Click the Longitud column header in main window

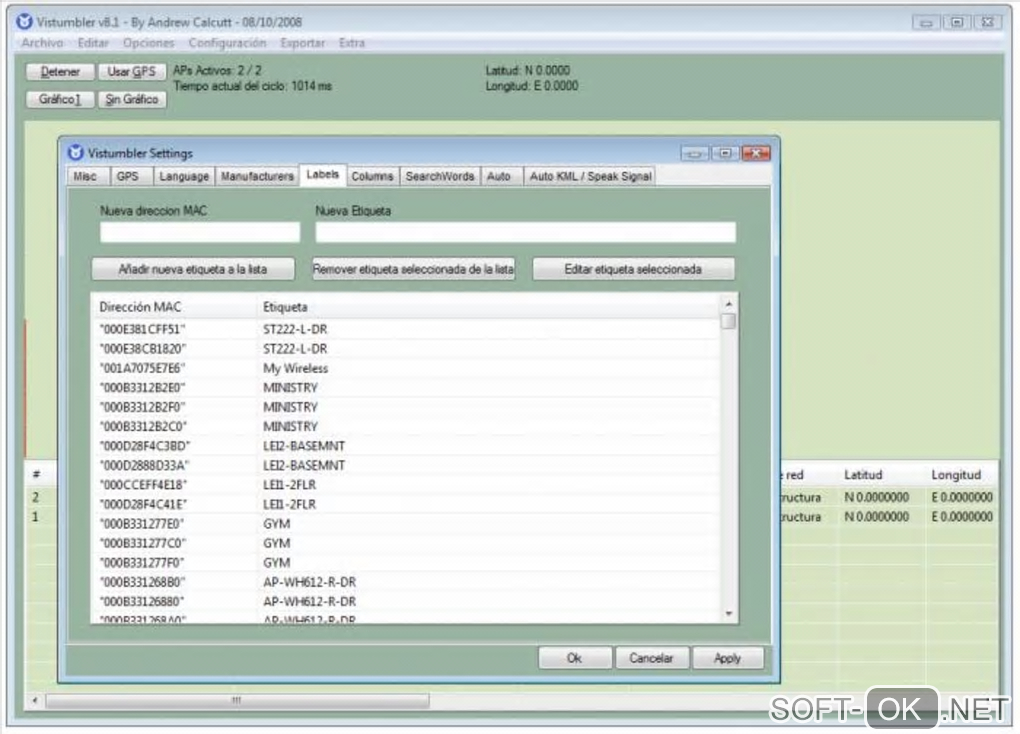coord(963,475)
